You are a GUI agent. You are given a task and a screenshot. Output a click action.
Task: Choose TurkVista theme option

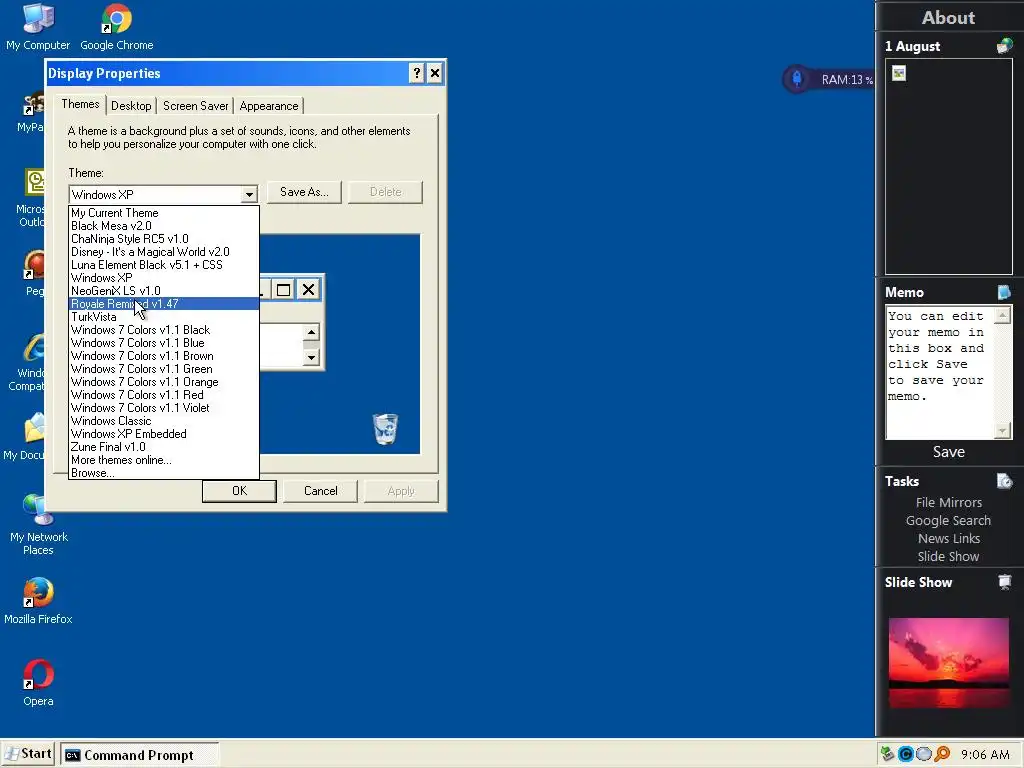tap(164, 317)
